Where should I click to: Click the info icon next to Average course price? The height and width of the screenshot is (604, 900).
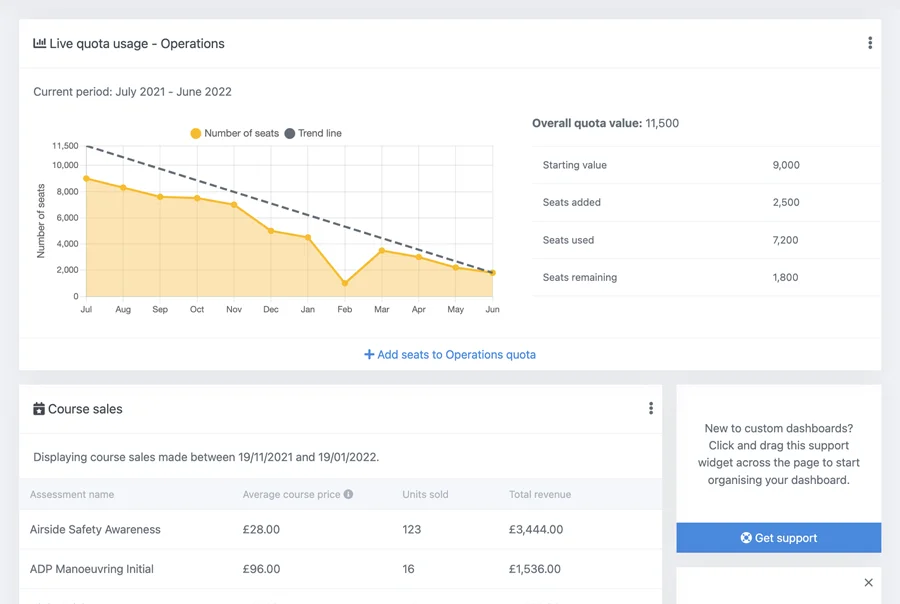point(348,494)
